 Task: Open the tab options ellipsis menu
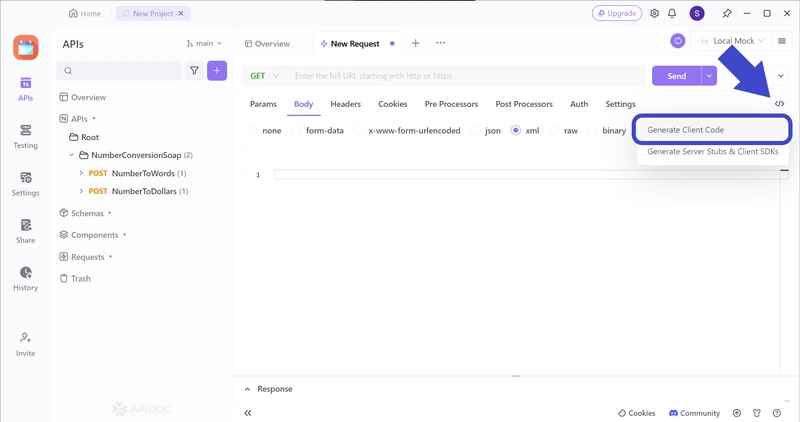[440, 43]
